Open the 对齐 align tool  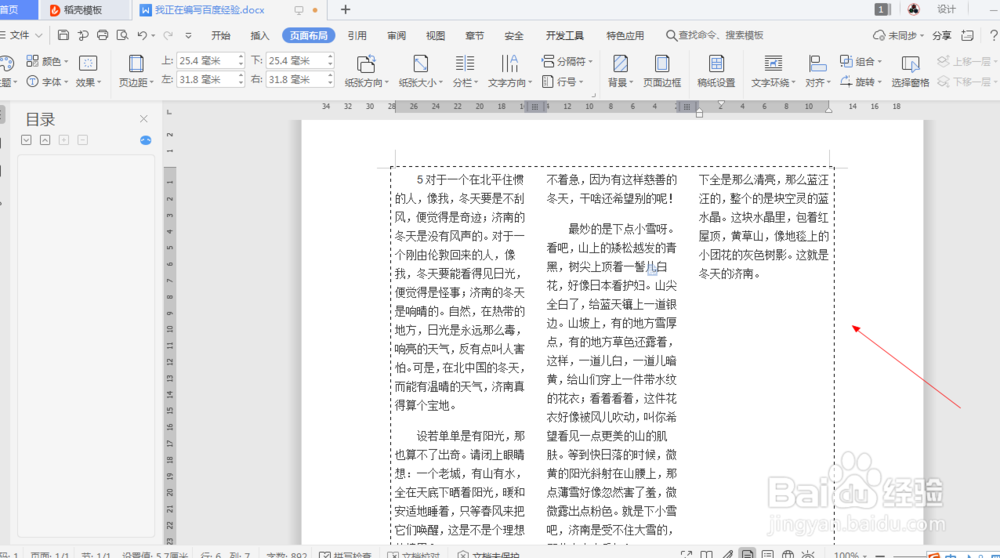(817, 71)
